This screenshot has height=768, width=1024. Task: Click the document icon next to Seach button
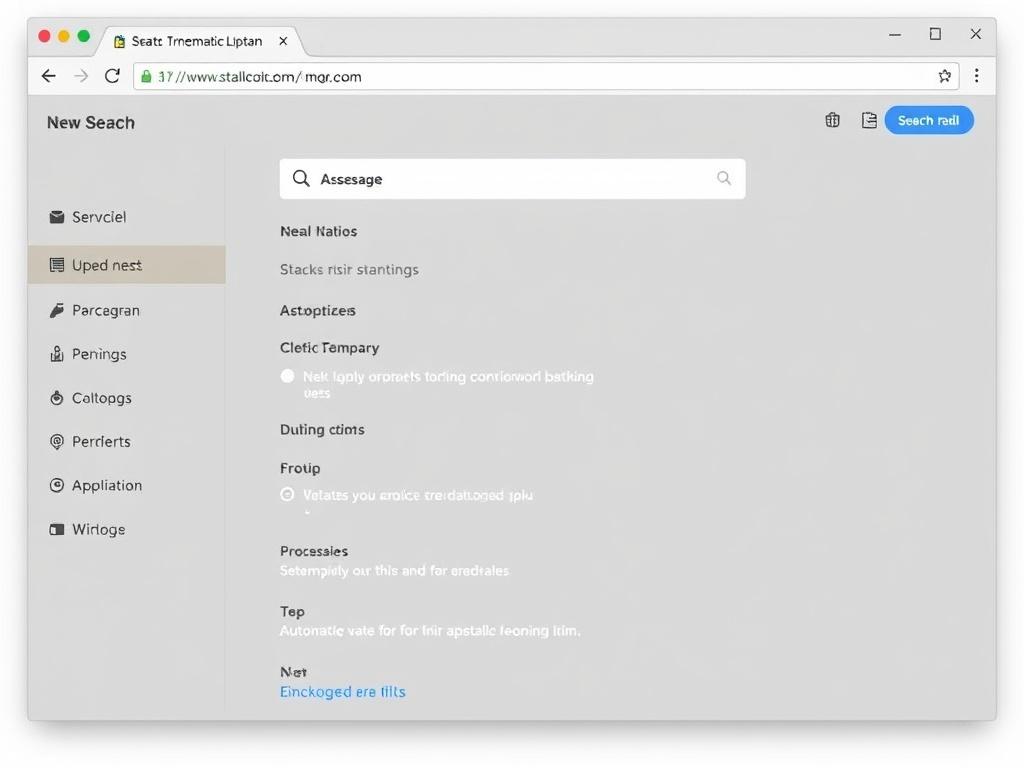(x=869, y=120)
